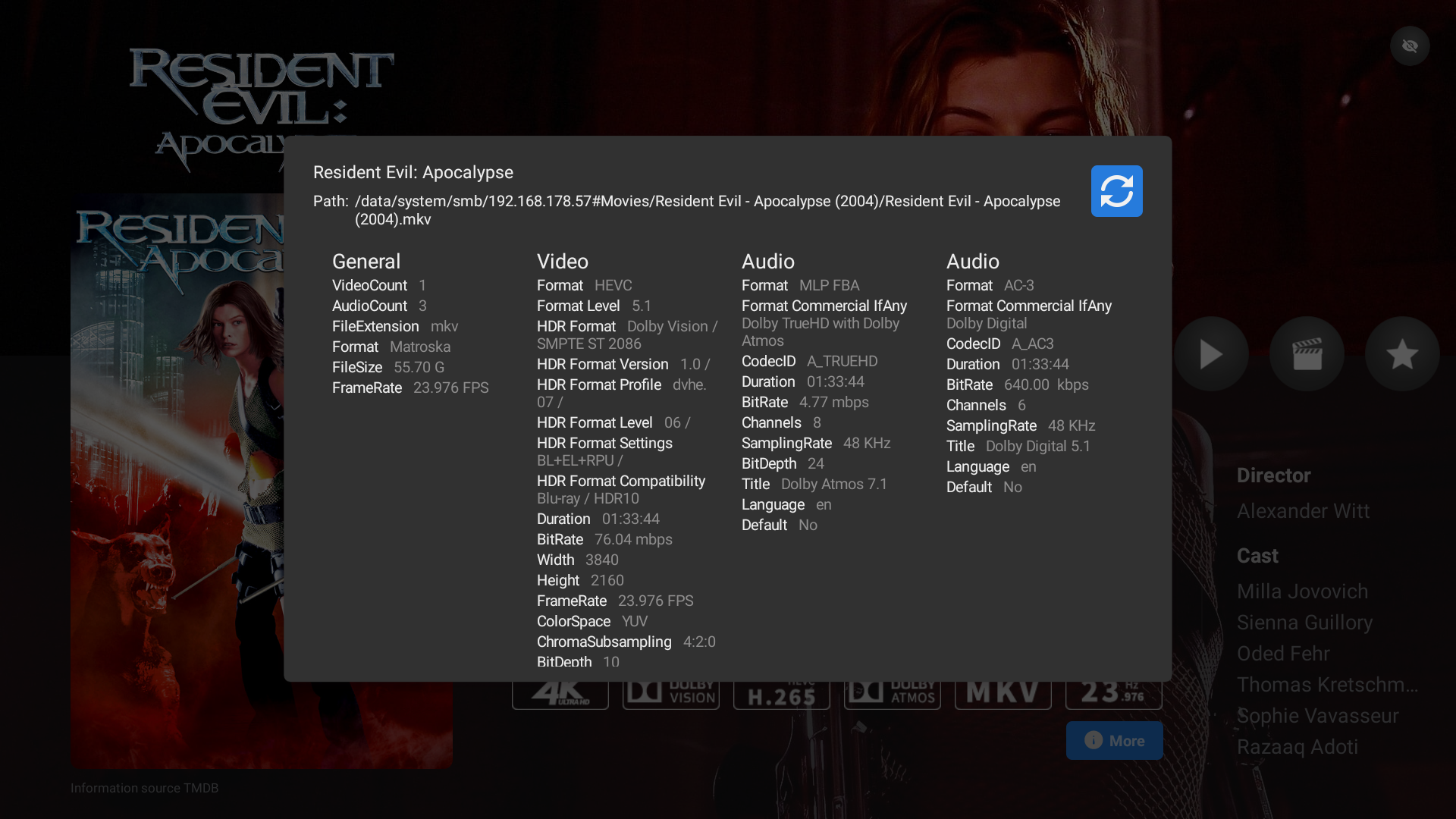This screenshot has height=819, width=1456.
Task: Click the Width 3840 row
Action: [578, 560]
